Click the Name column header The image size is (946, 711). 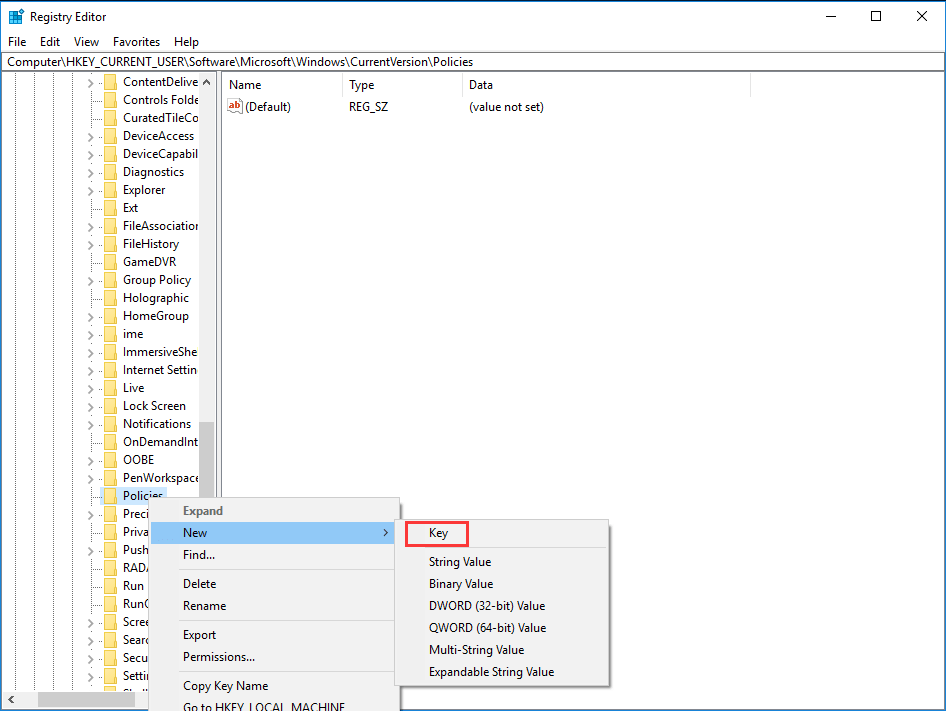(x=282, y=84)
